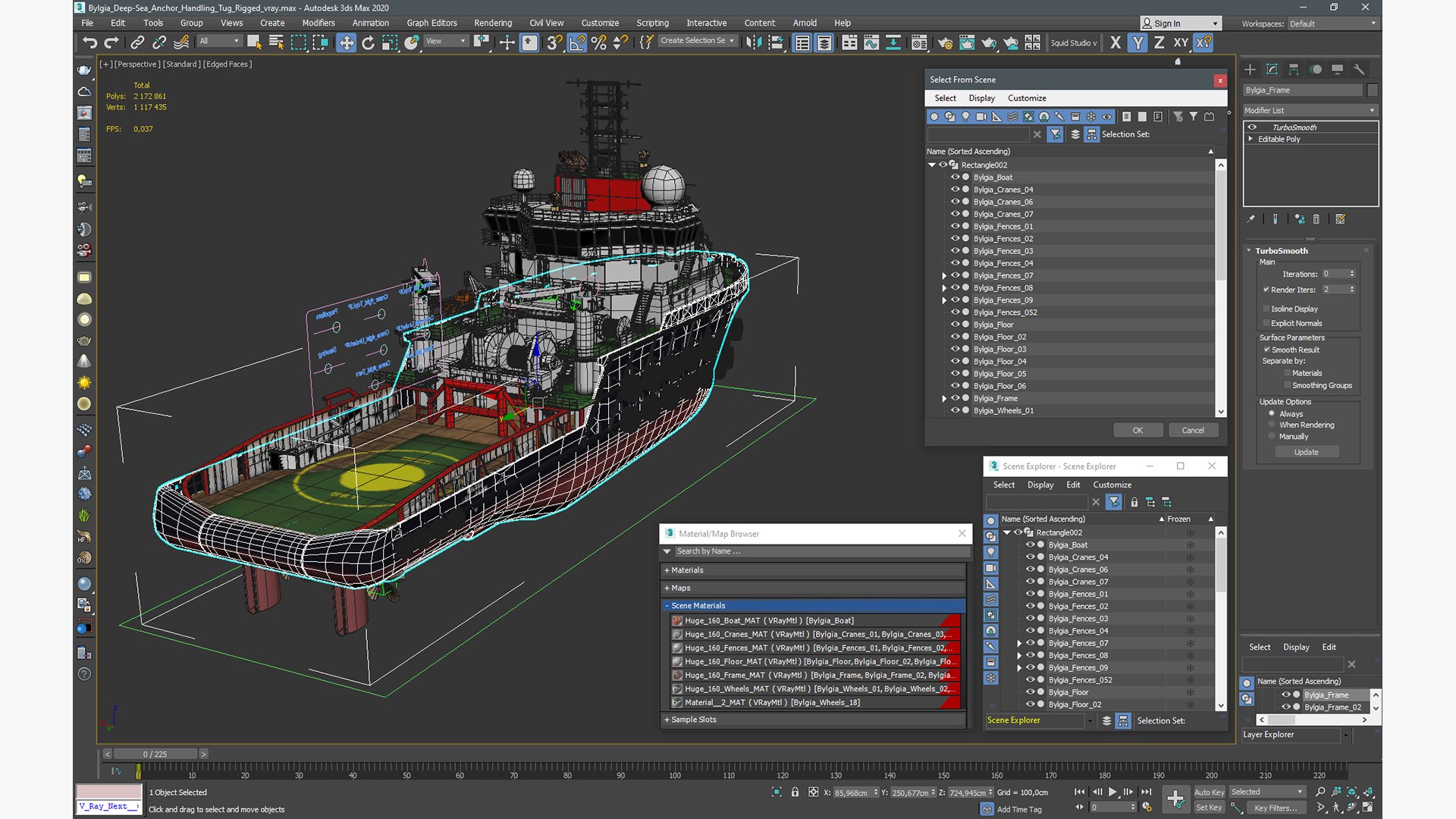This screenshot has height=819, width=1456.
Task: Expand Editable Poly in modifier stack
Action: [1250, 139]
